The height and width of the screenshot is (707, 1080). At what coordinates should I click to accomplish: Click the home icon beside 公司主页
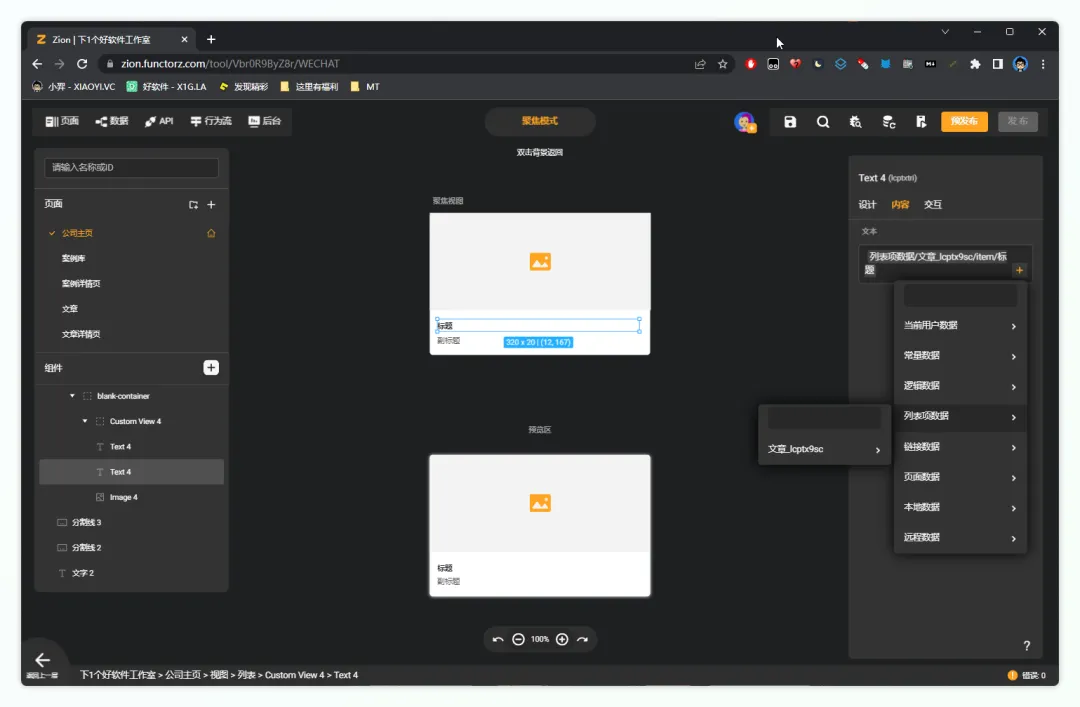(211, 233)
